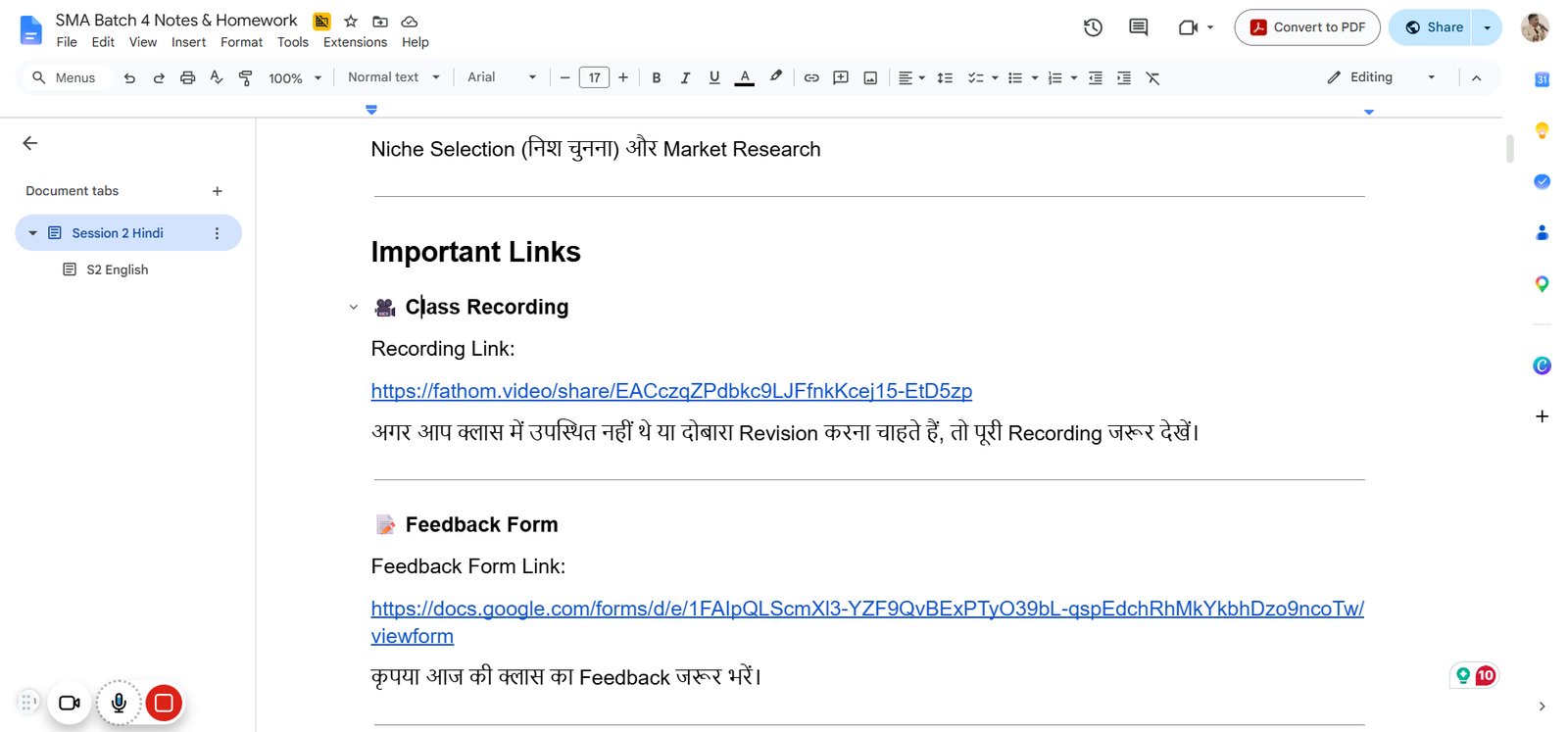Image resolution: width=1568 pixels, height=732 pixels.
Task: Toggle underline formatting
Action: coord(714,78)
